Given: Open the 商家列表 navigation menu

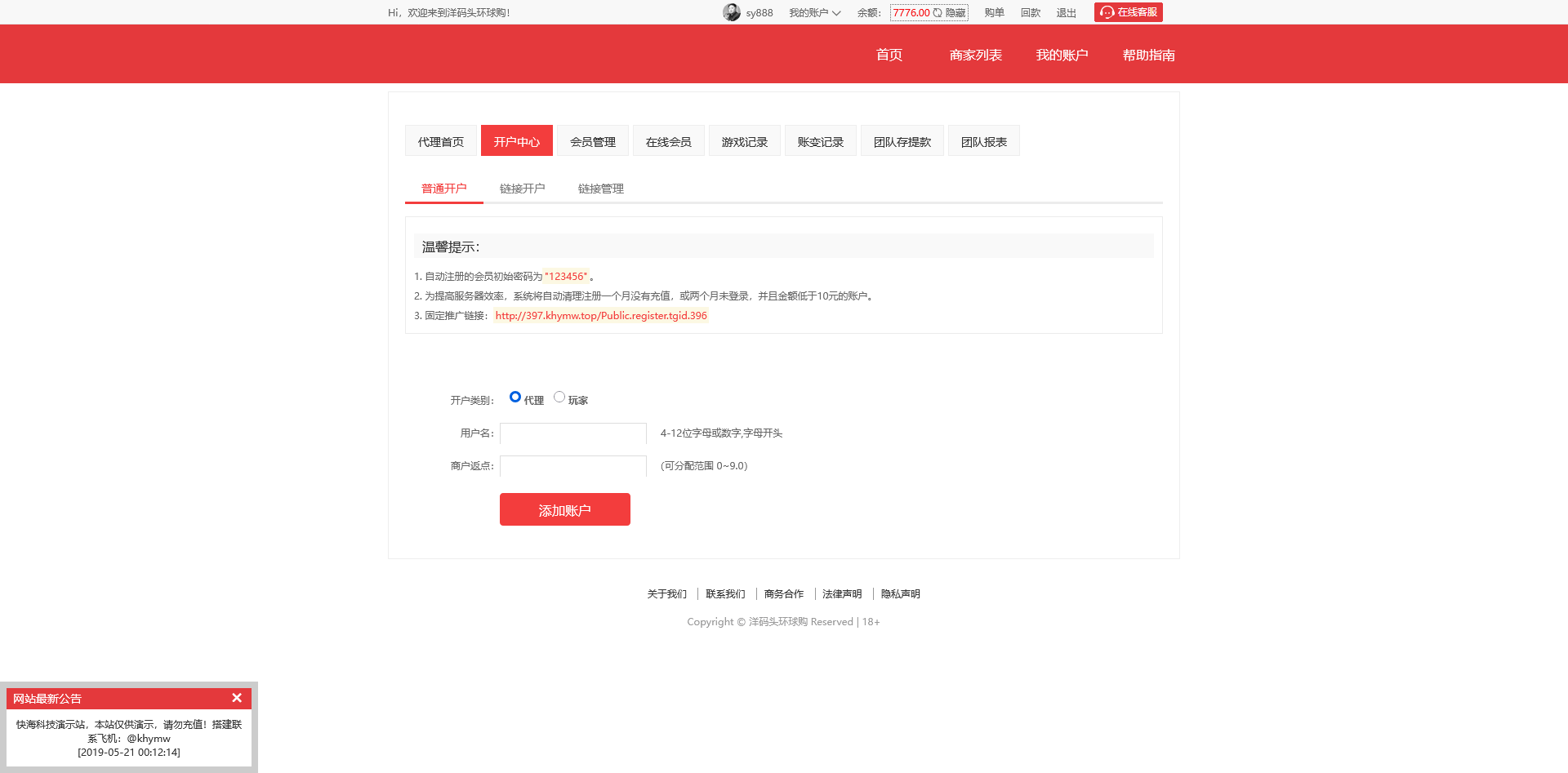Looking at the screenshot, I should pos(975,55).
